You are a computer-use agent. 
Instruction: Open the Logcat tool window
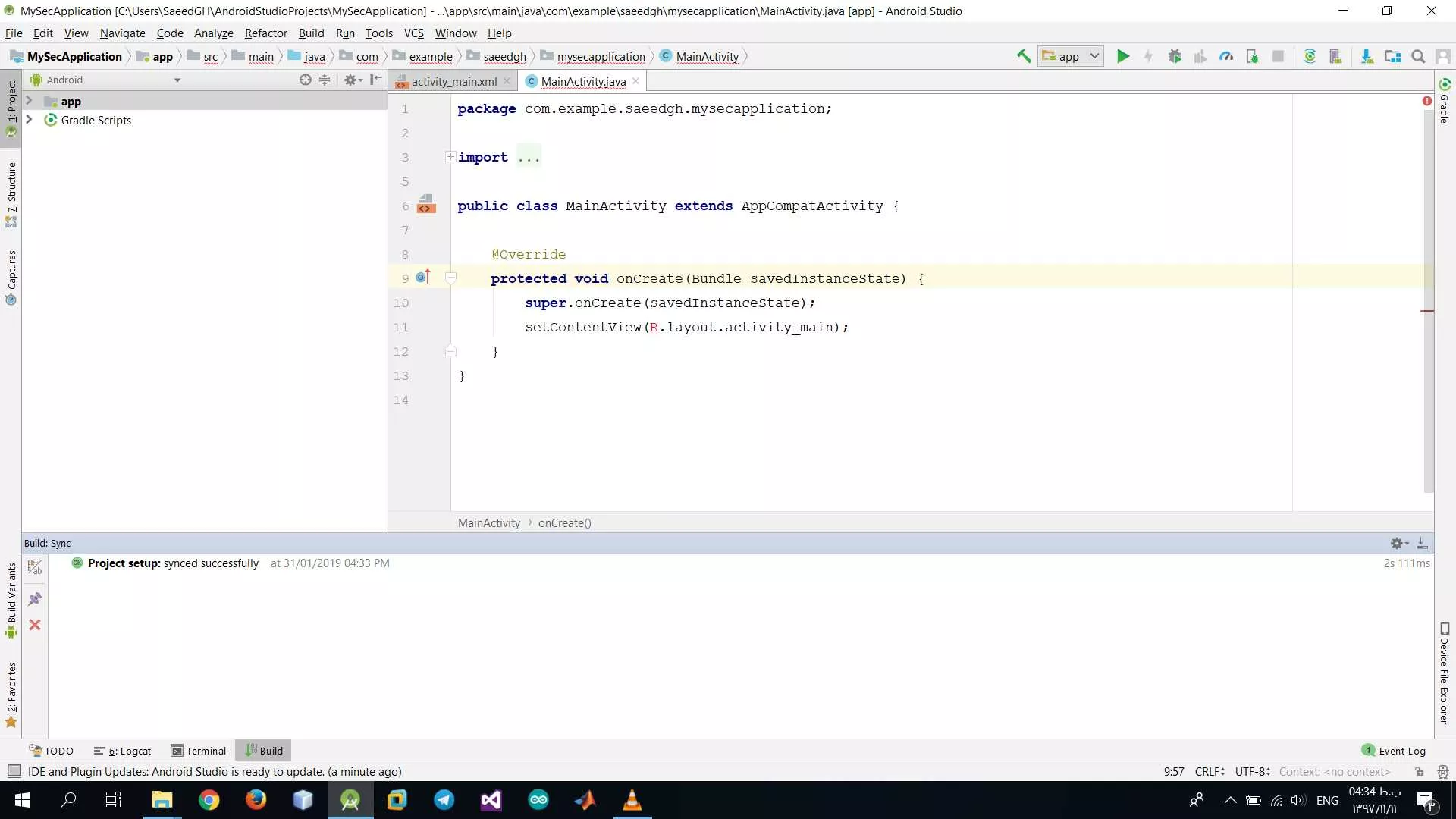coord(123,751)
